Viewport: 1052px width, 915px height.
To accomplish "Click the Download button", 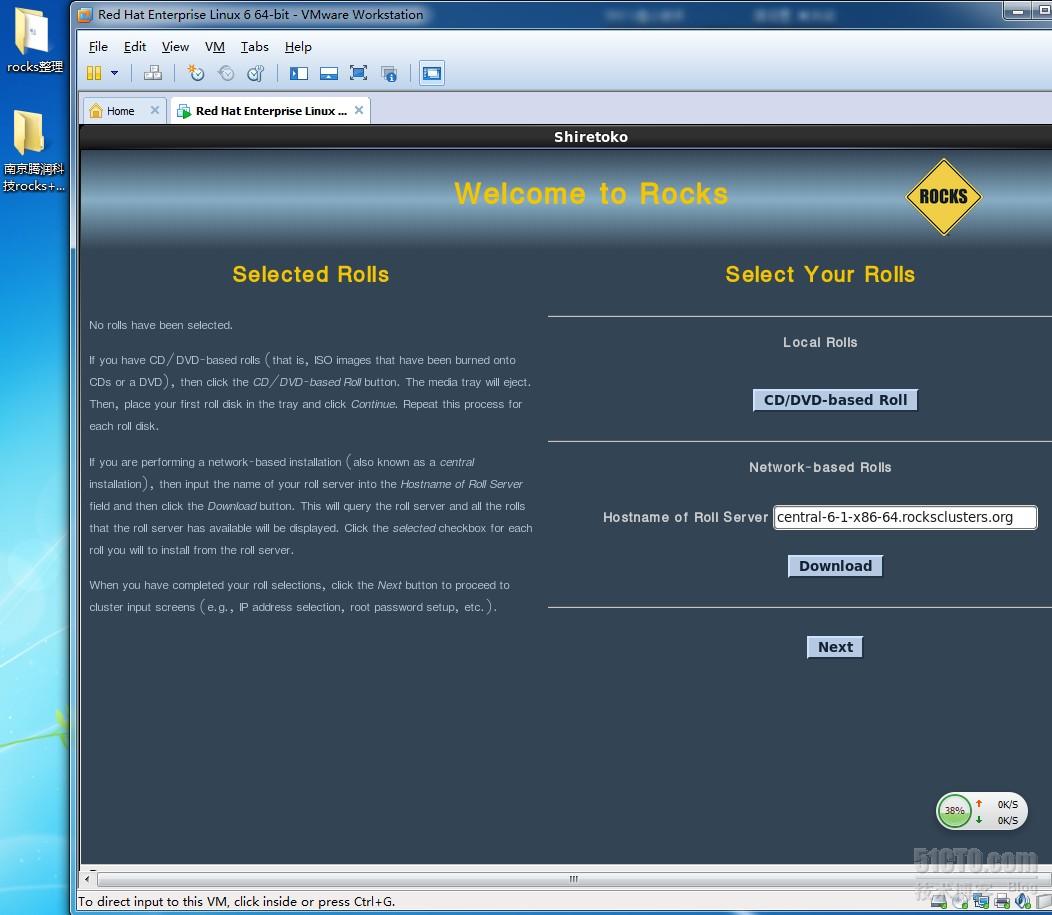I will point(835,566).
